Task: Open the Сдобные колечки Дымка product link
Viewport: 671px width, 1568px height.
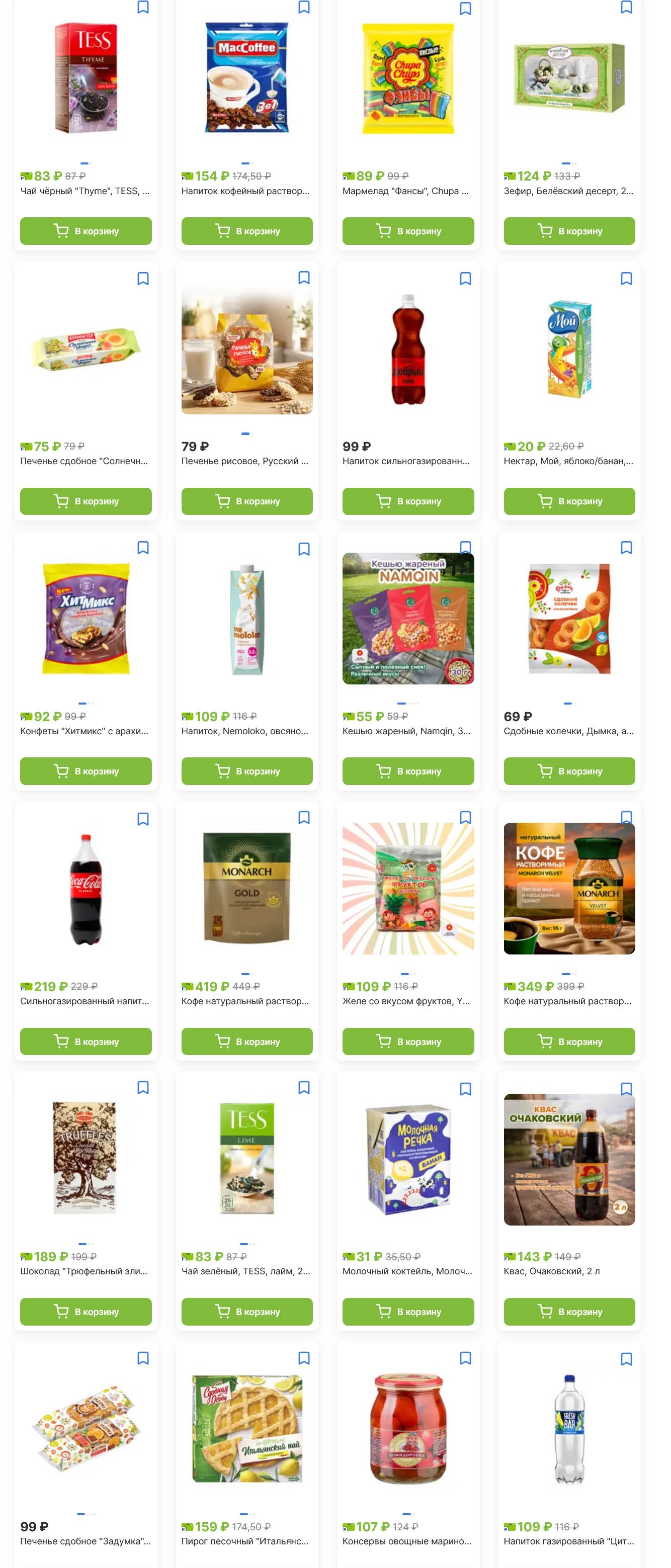Action: click(x=569, y=731)
